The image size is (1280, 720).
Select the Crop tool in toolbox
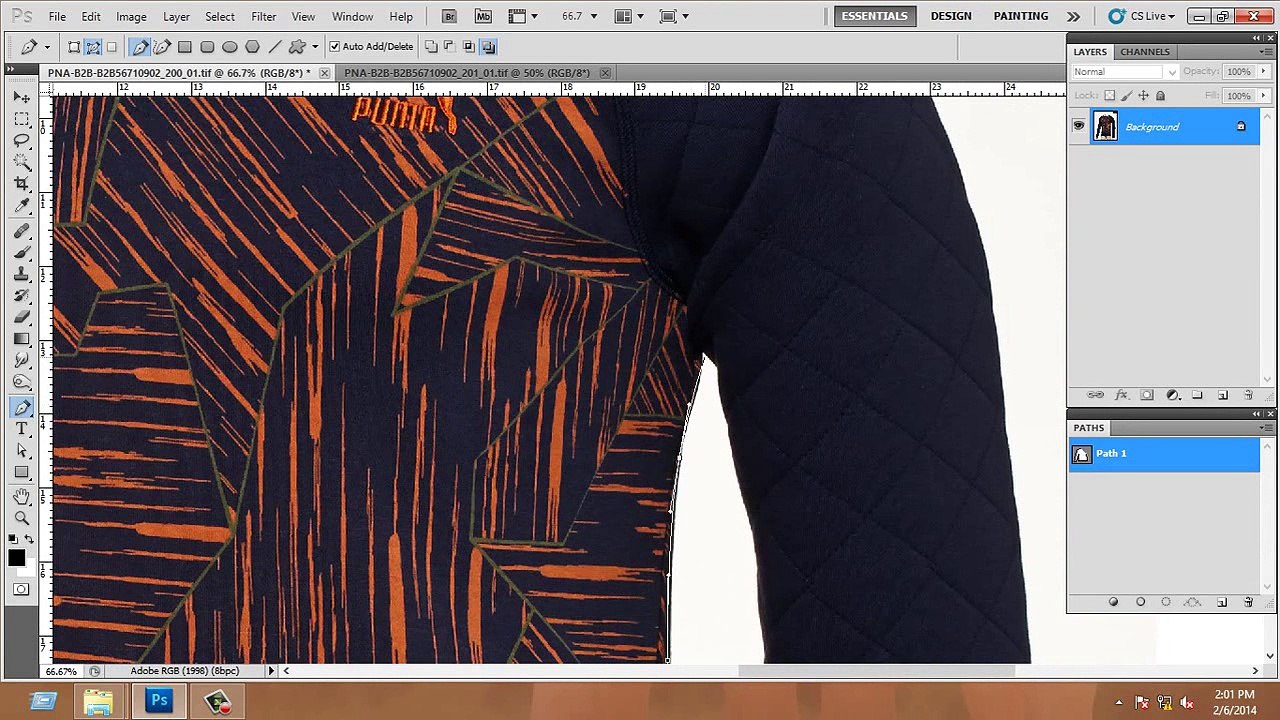pos(22,183)
